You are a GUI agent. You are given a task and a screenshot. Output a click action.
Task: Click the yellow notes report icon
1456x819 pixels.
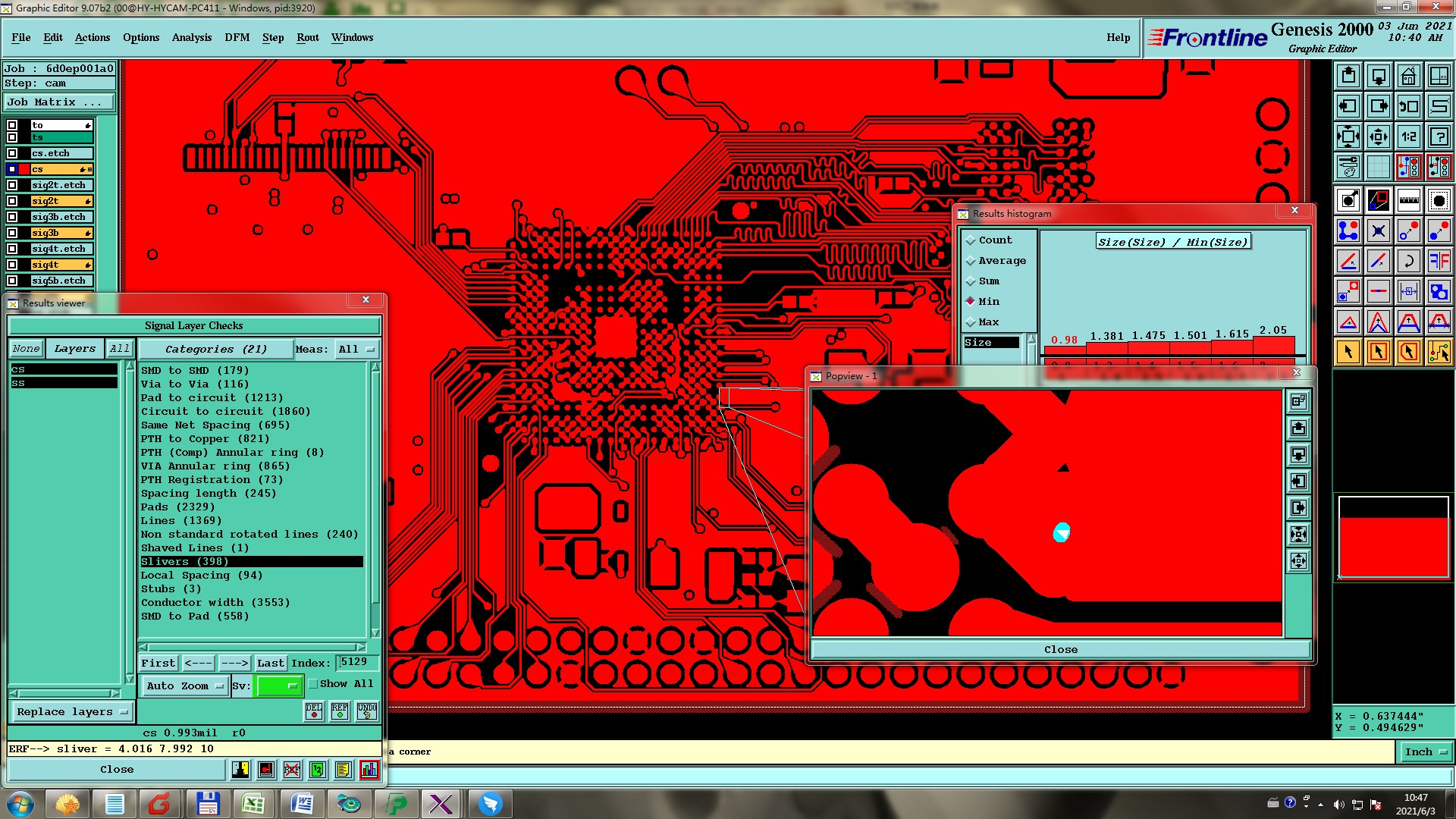344,770
